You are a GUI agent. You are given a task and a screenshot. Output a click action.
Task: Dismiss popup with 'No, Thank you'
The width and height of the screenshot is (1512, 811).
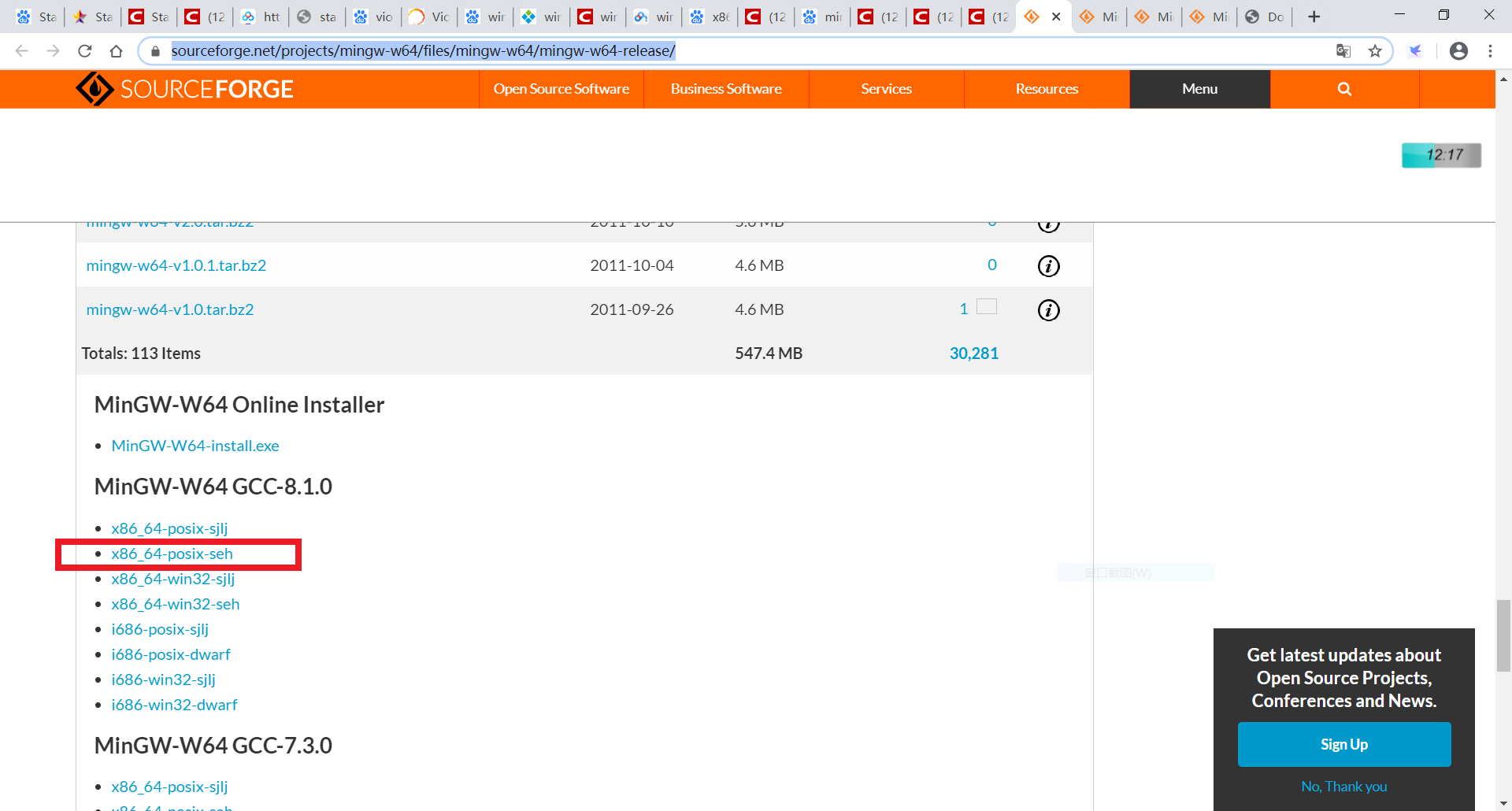tap(1344, 787)
